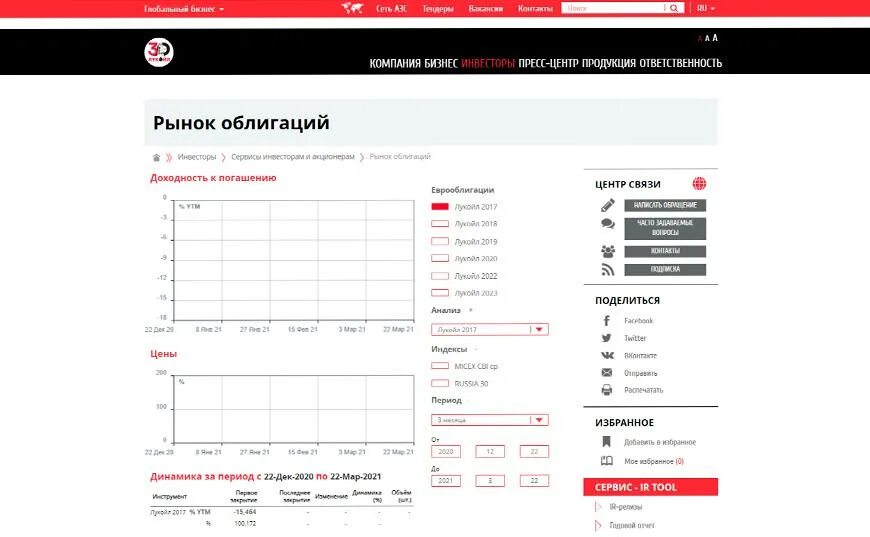Click the До day field 22

(x=534, y=480)
